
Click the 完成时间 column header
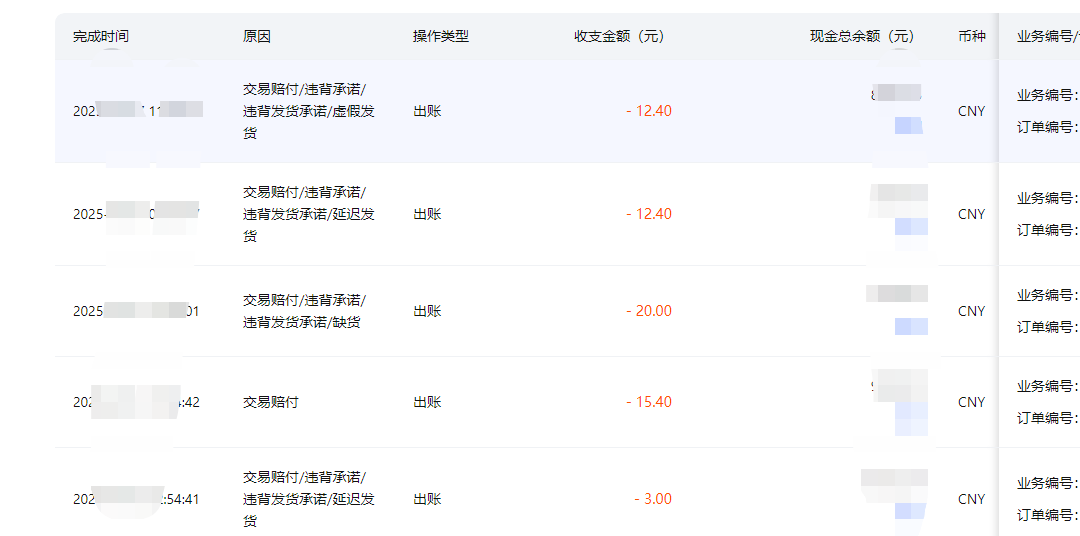pos(101,37)
